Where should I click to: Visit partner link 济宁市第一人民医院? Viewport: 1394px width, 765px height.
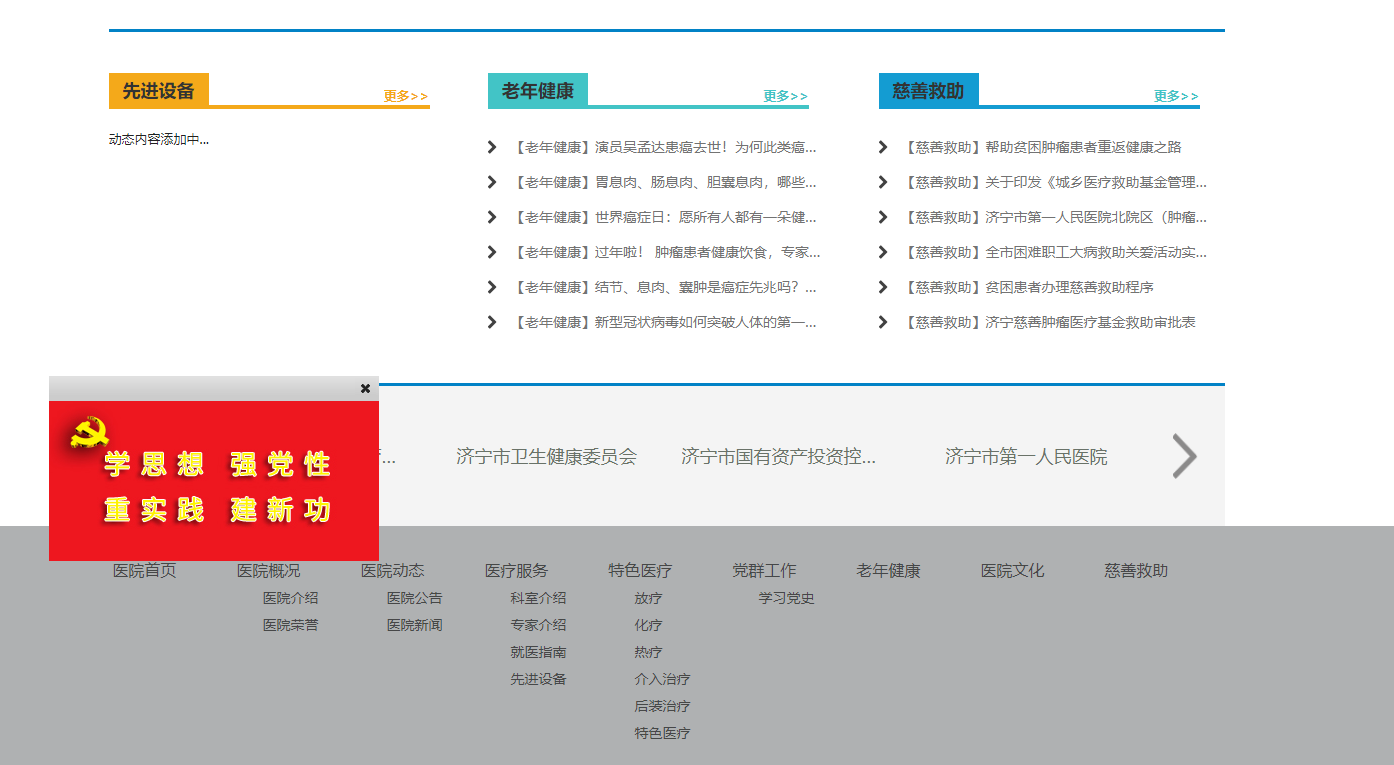coord(1026,457)
